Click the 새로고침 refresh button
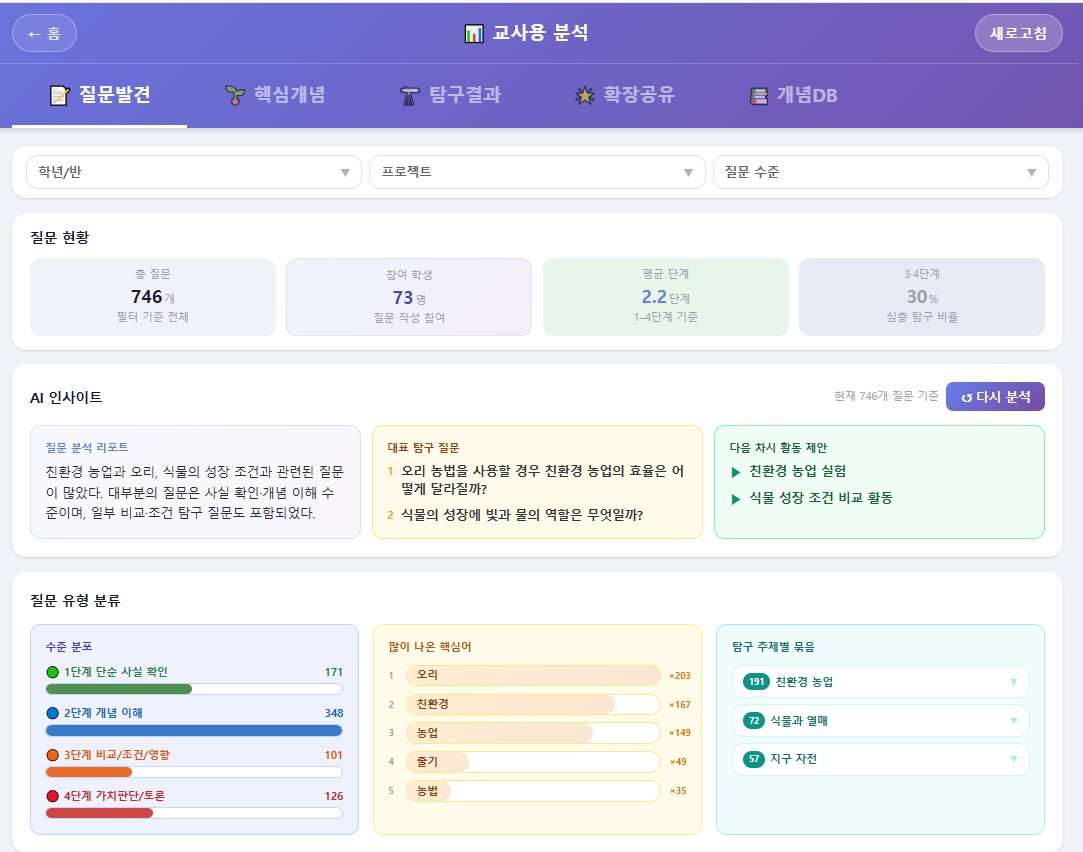Viewport: 1083px width, 852px height. 1018,33
